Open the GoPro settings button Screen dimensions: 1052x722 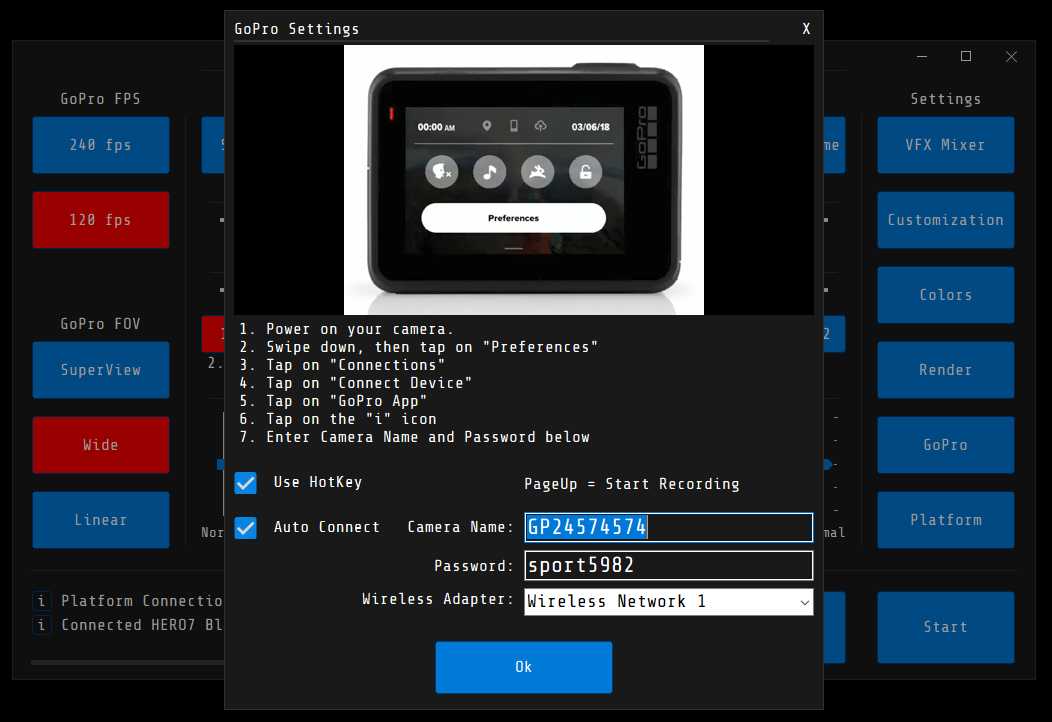pos(945,445)
